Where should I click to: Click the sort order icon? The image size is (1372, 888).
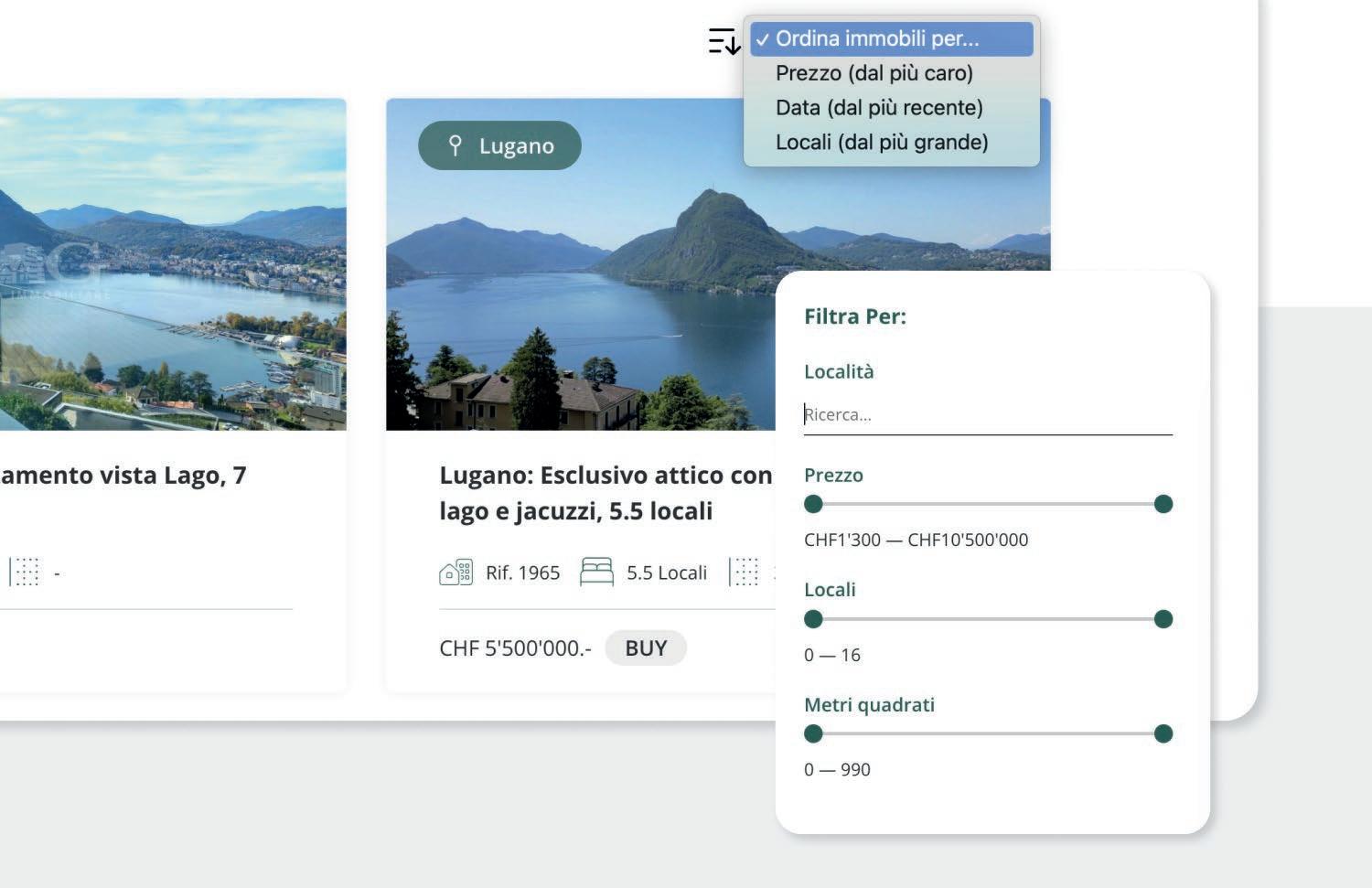coord(724,41)
